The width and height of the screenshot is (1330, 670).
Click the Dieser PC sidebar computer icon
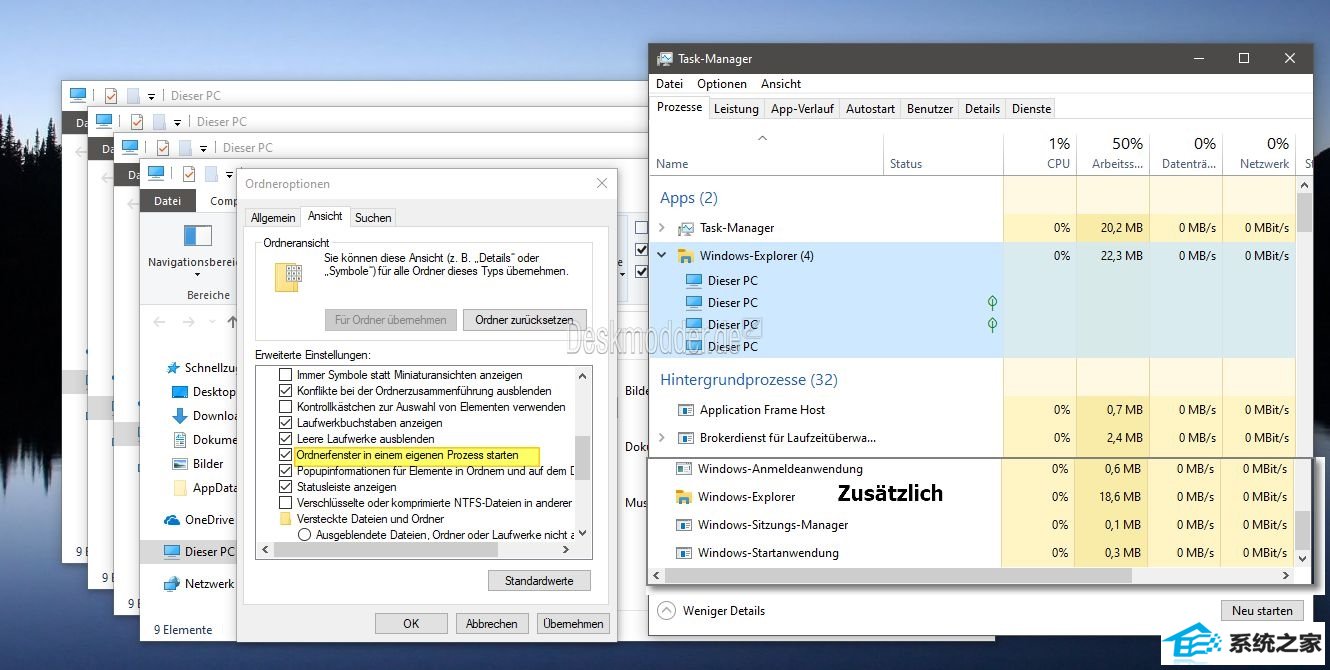pyautogui.click(x=172, y=552)
